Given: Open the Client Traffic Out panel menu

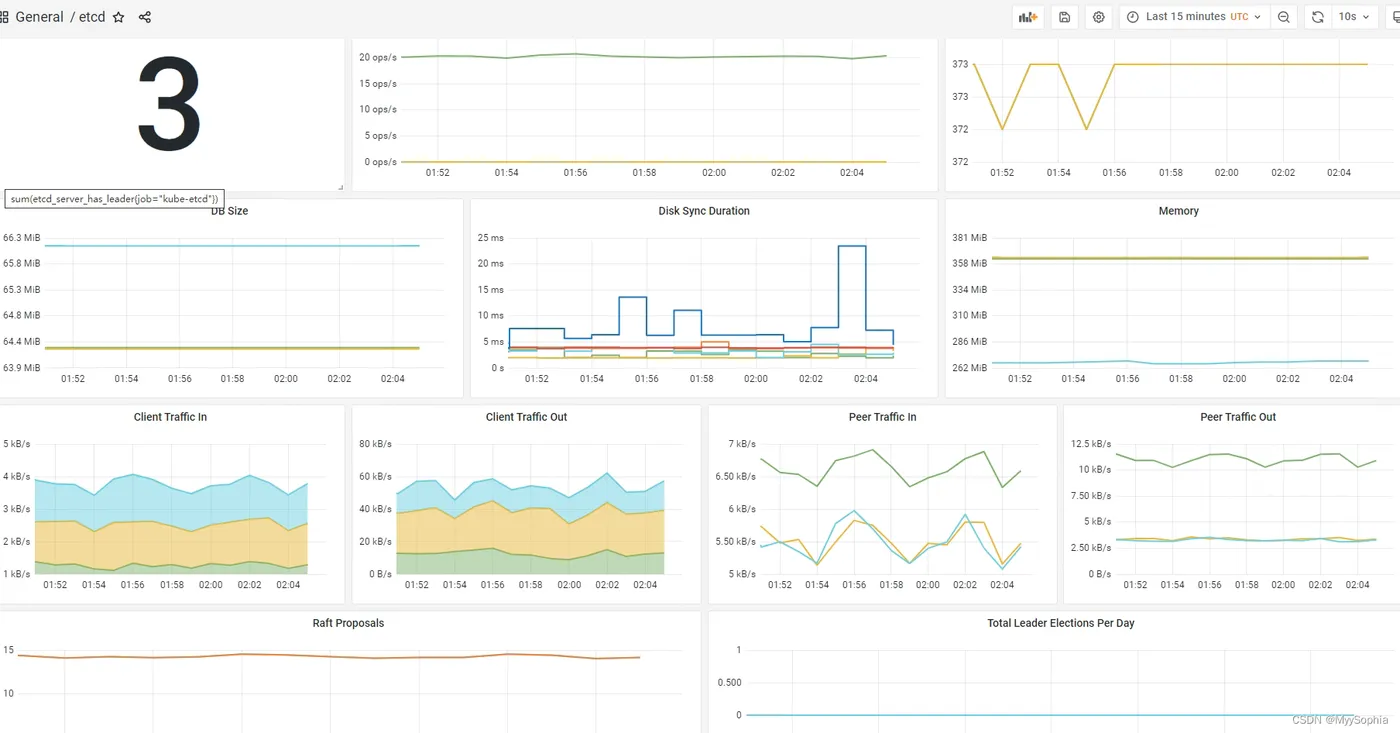Looking at the screenshot, I should point(526,417).
